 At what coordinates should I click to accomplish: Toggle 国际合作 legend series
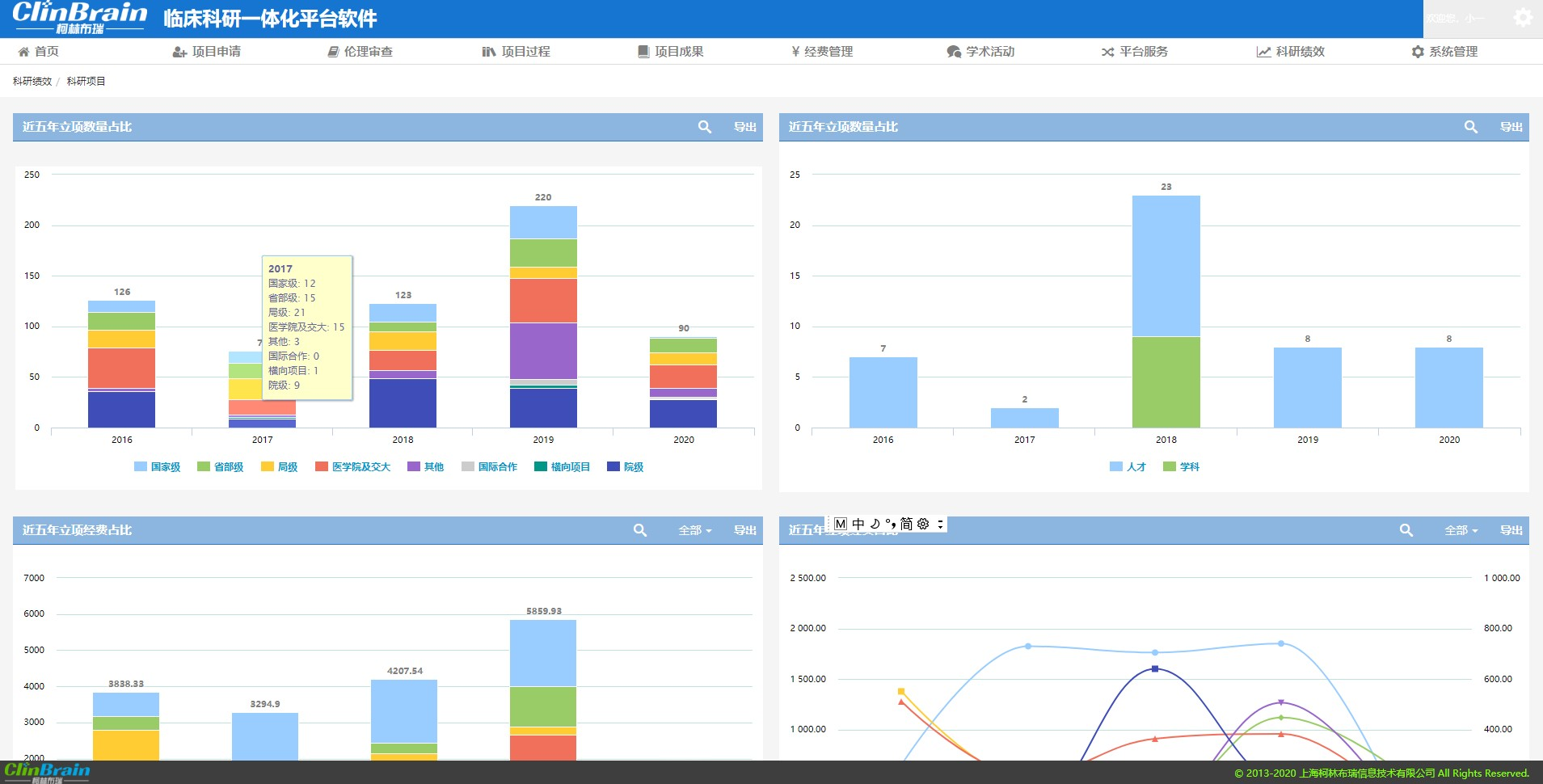click(x=489, y=466)
